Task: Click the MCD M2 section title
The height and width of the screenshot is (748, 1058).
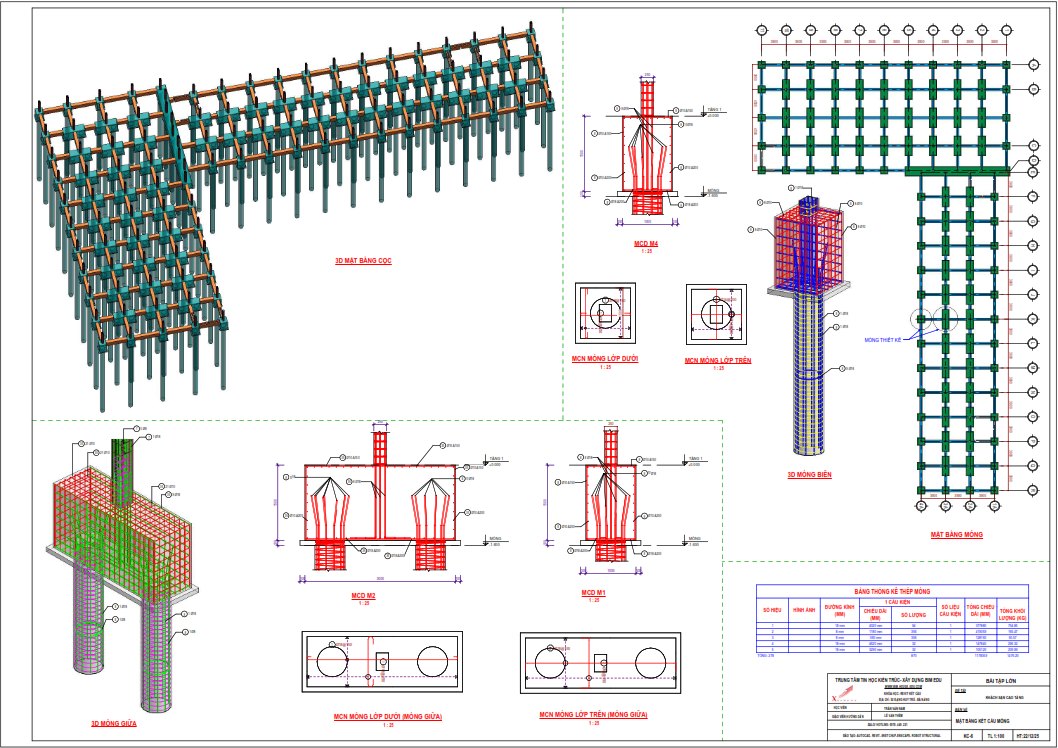Action: click(x=363, y=597)
